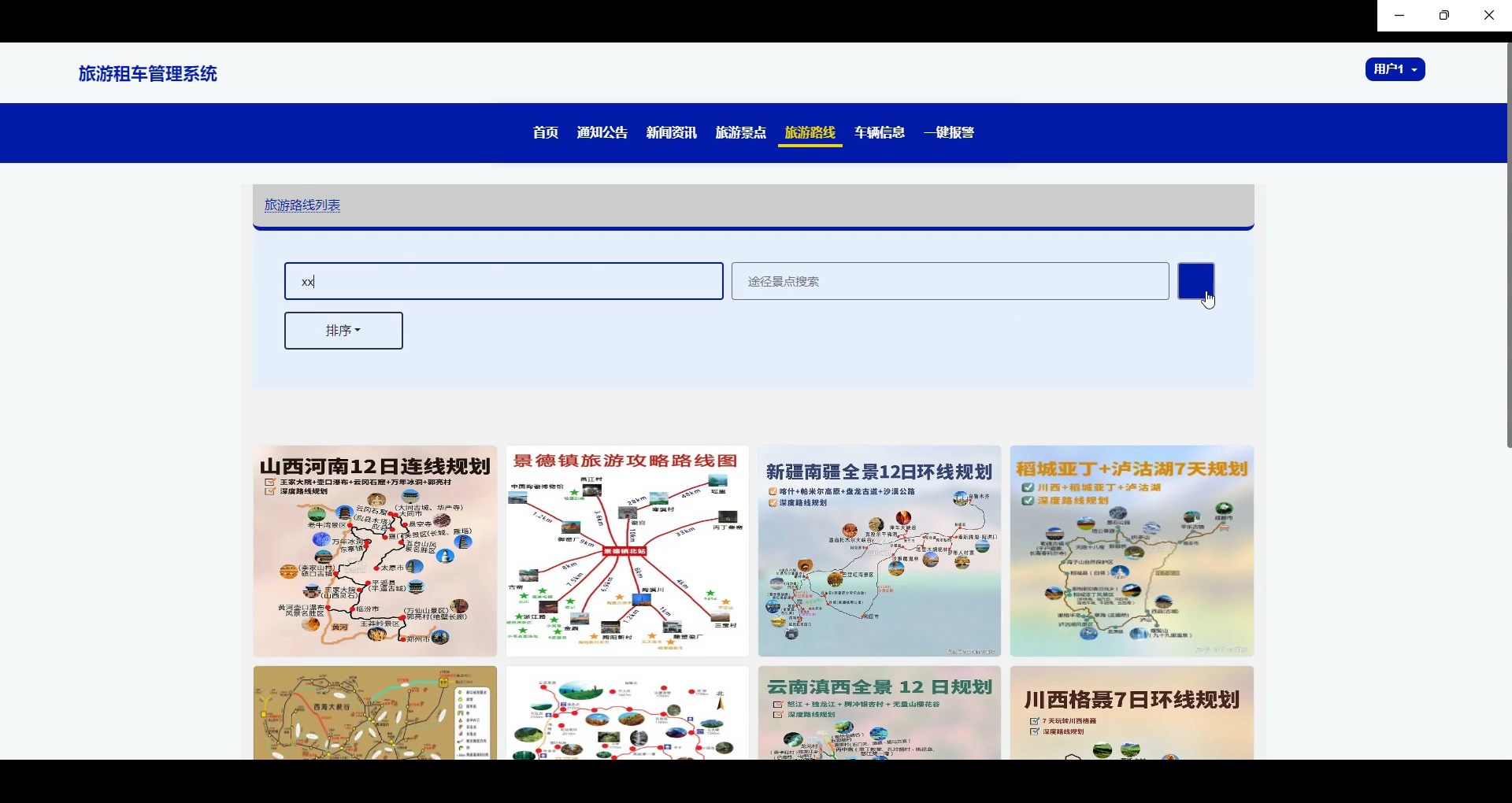Open the 新闻资讯 menu item
The image size is (1512, 803).
672,132
